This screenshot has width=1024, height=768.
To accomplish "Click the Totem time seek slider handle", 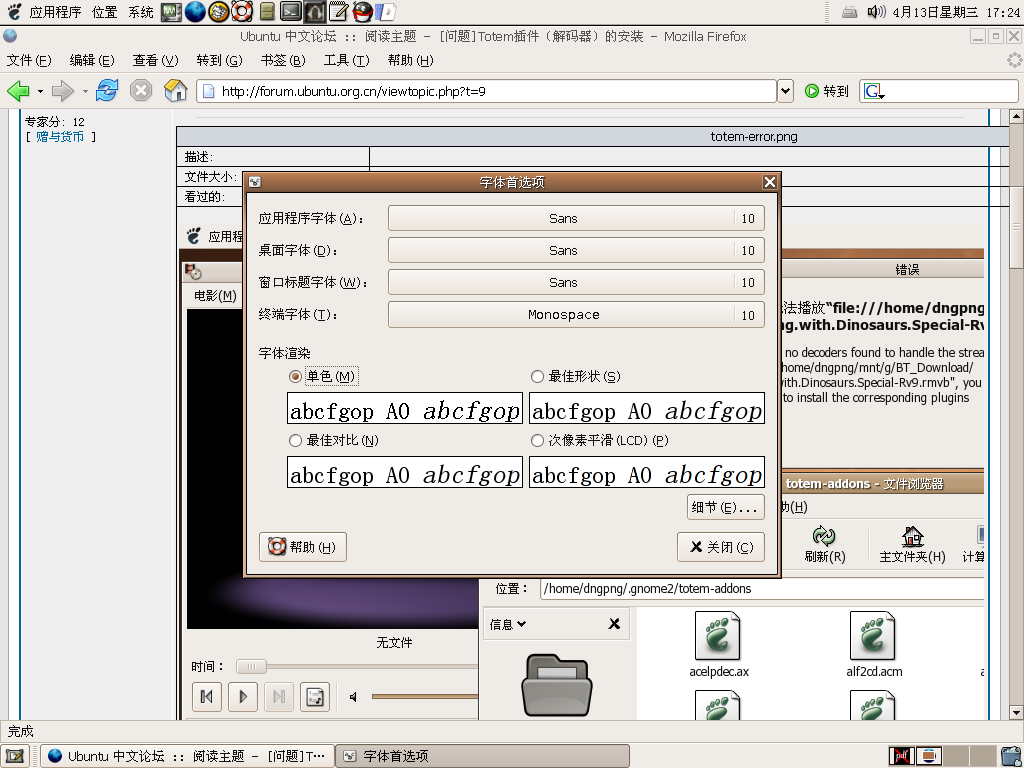I will coord(251,666).
